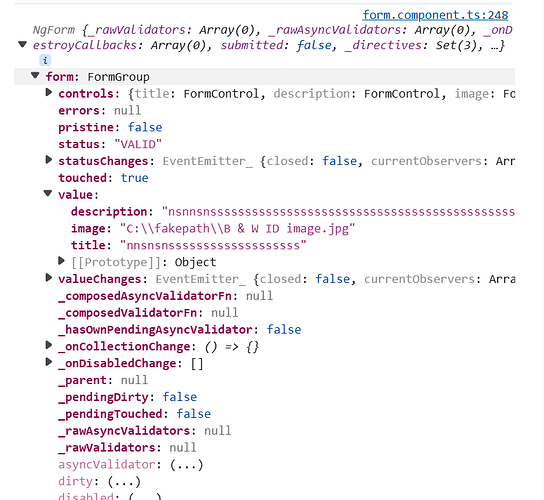Expand the valueChanges EventEmitter arrow

pyautogui.click(x=49, y=278)
